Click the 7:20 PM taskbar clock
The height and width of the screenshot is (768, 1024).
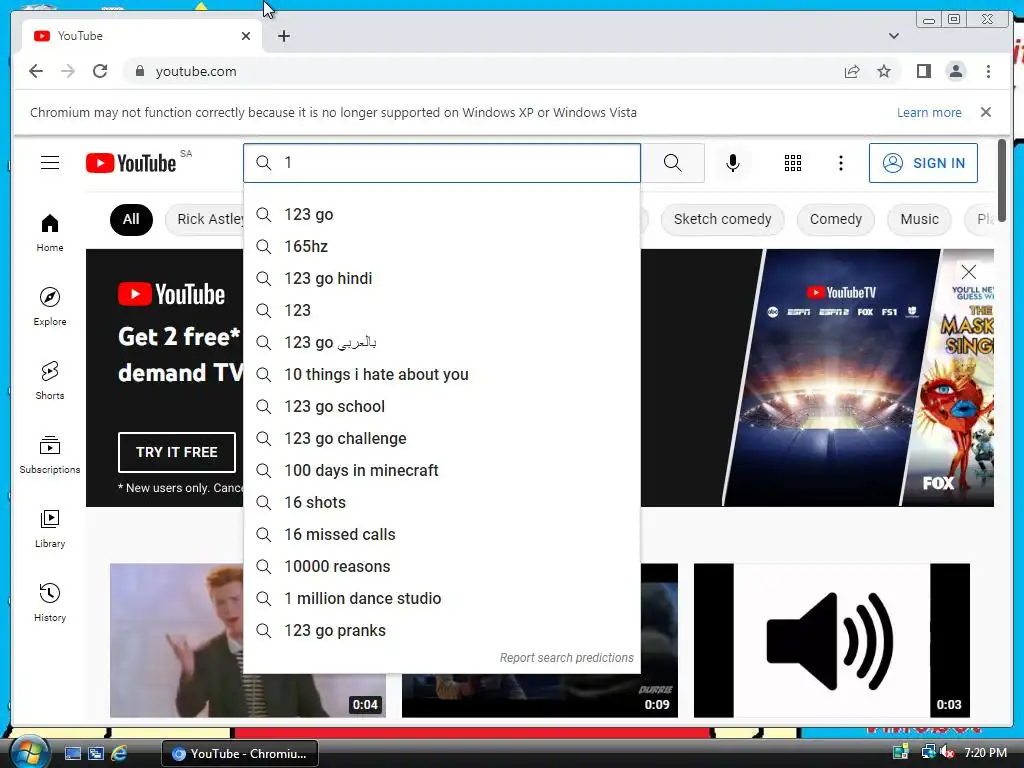tap(985, 753)
